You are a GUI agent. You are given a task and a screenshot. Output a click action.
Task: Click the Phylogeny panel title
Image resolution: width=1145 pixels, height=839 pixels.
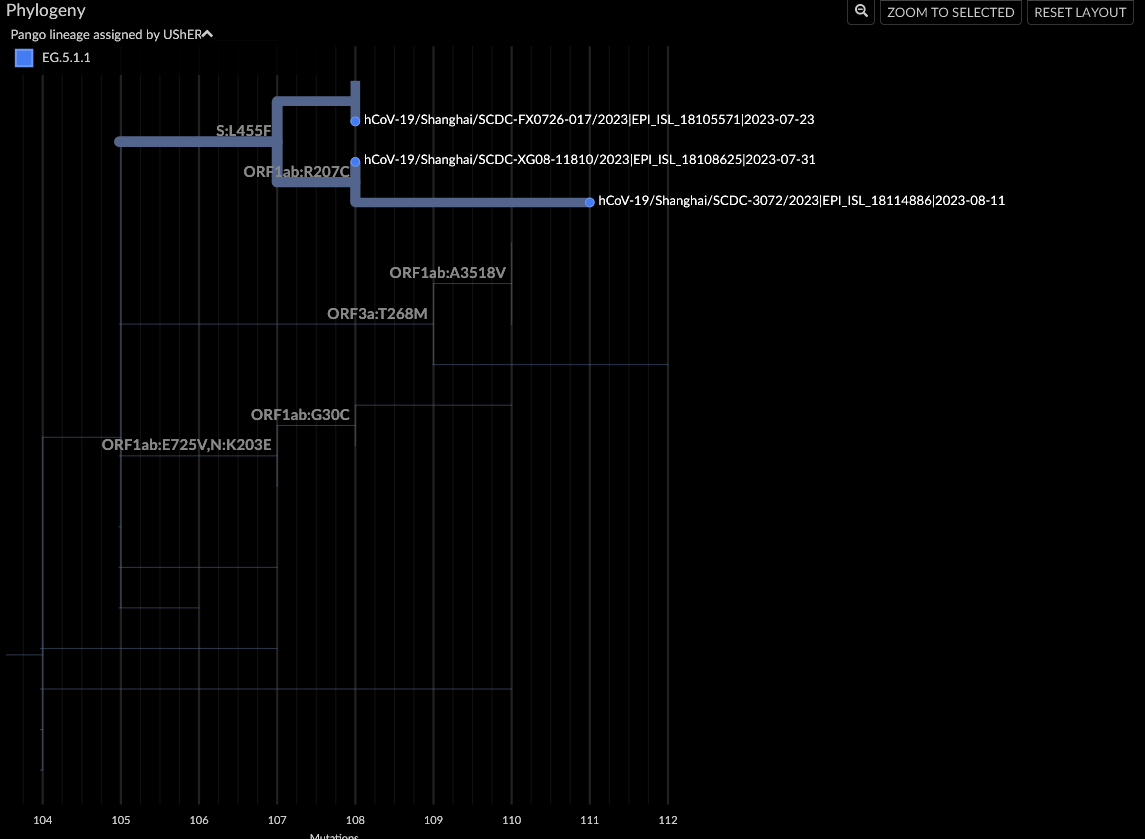coord(46,11)
